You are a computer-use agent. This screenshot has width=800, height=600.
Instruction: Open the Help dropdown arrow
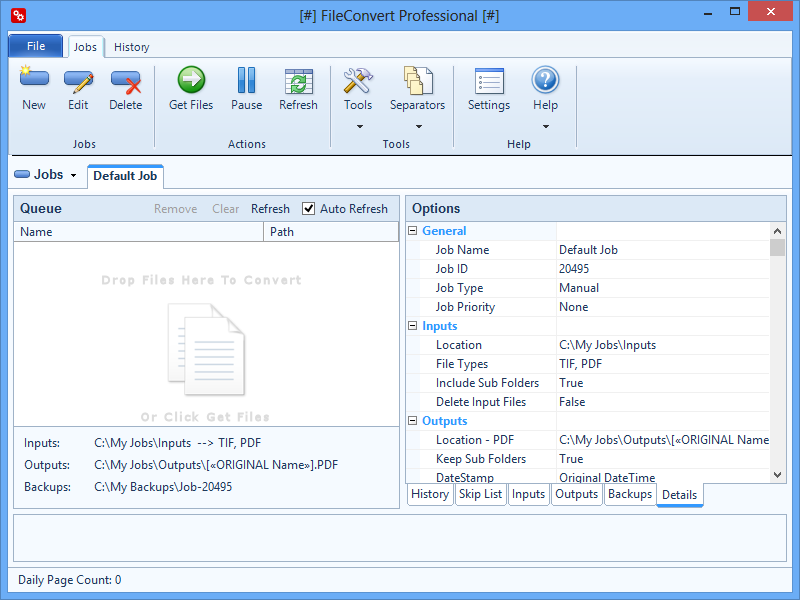(546, 127)
